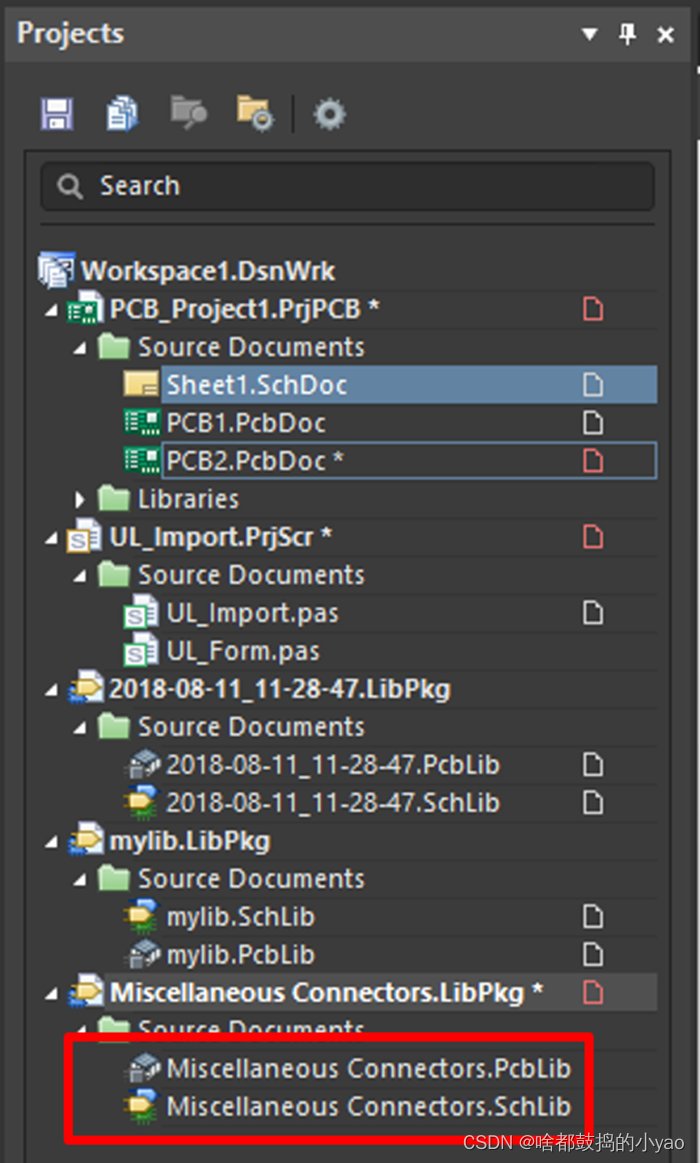Pin the Projects panel
Viewport: 700px width, 1163px height.
tap(627, 35)
